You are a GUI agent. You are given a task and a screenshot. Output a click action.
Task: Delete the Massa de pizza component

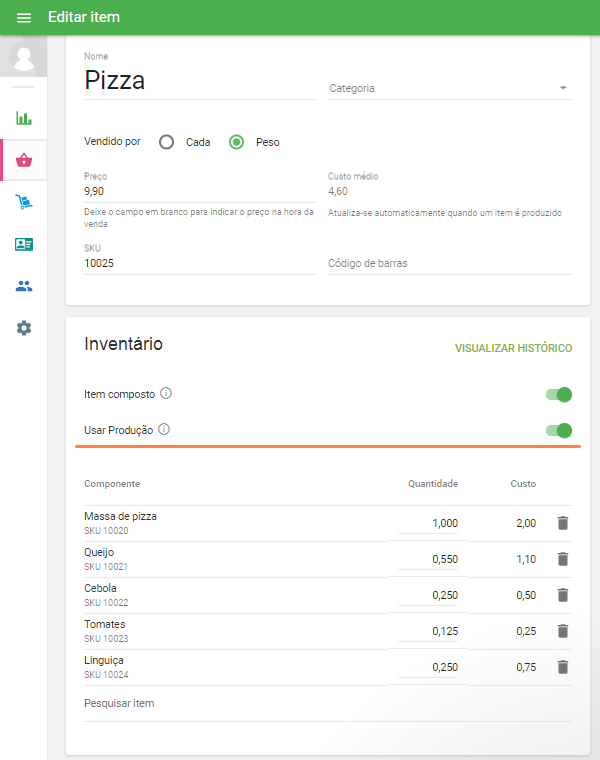pyautogui.click(x=562, y=523)
